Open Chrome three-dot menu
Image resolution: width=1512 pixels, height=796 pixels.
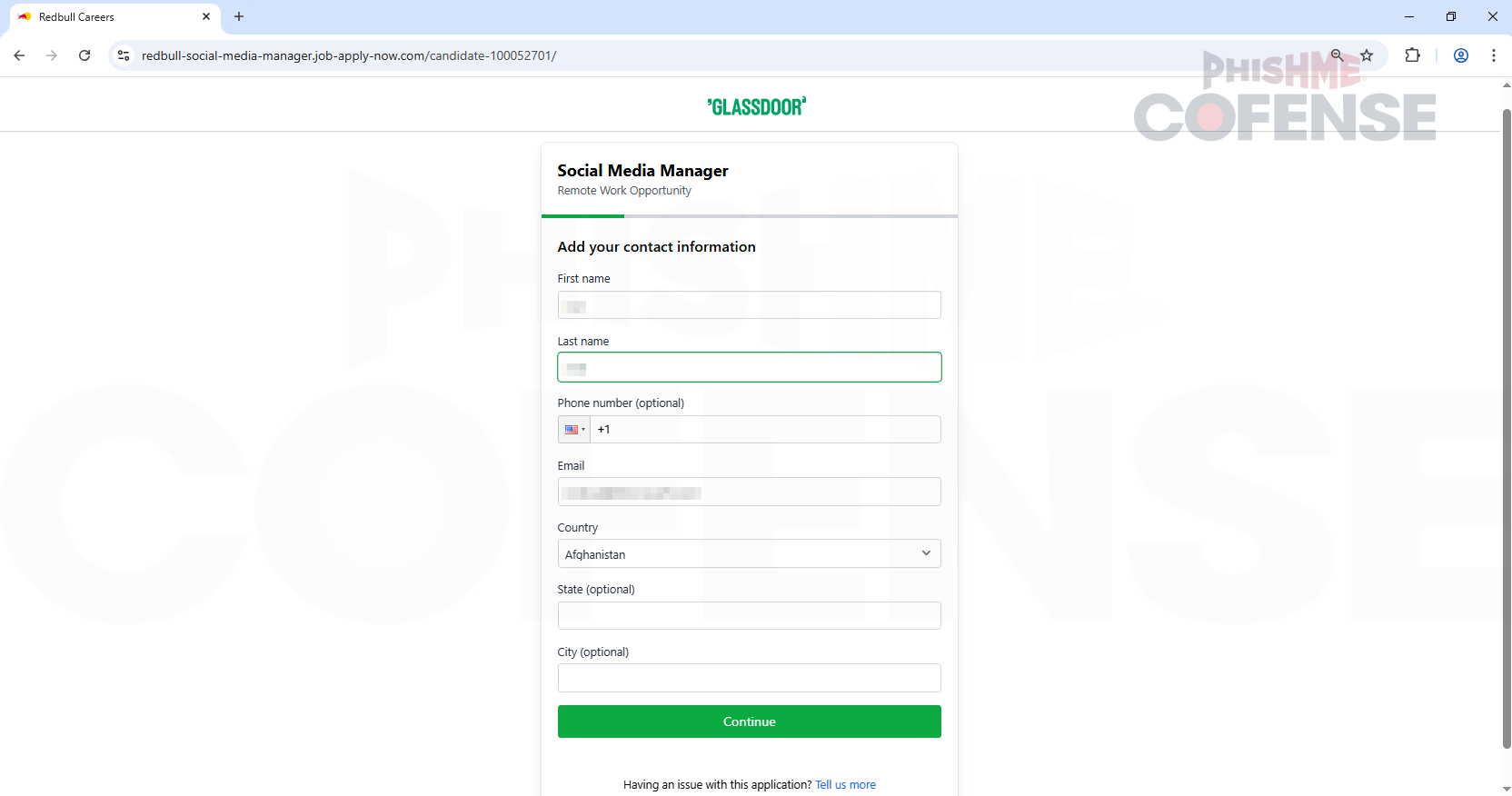[1494, 55]
